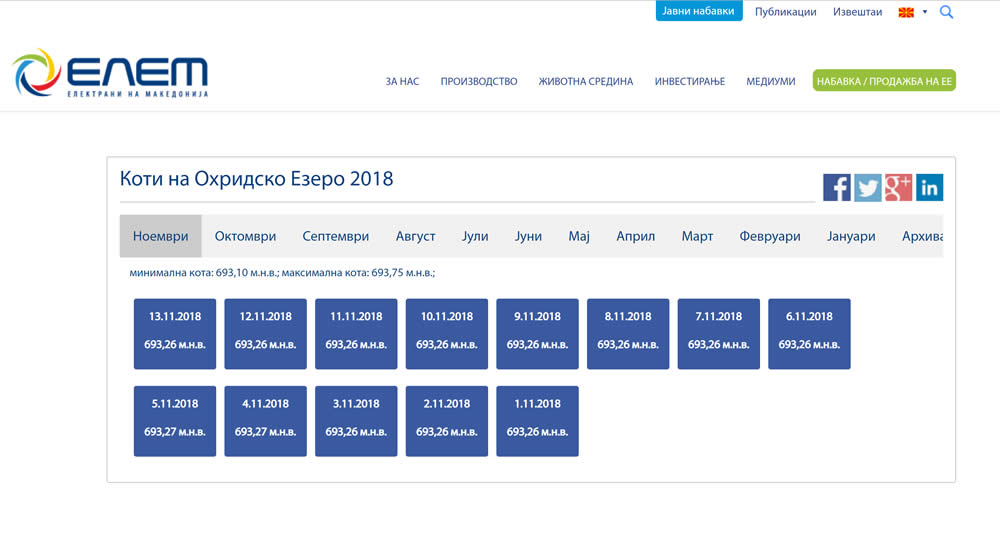Open the ЗА НАС menu
The width and height of the screenshot is (1000, 538).
coord(402,81)
